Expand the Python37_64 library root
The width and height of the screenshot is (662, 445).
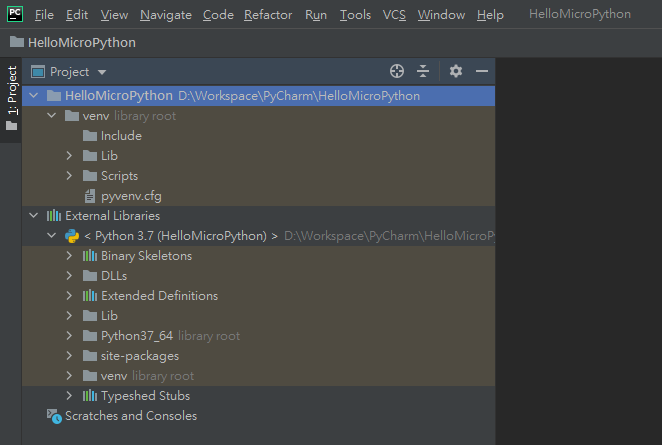pyautogui.click(x=69, y=336)
